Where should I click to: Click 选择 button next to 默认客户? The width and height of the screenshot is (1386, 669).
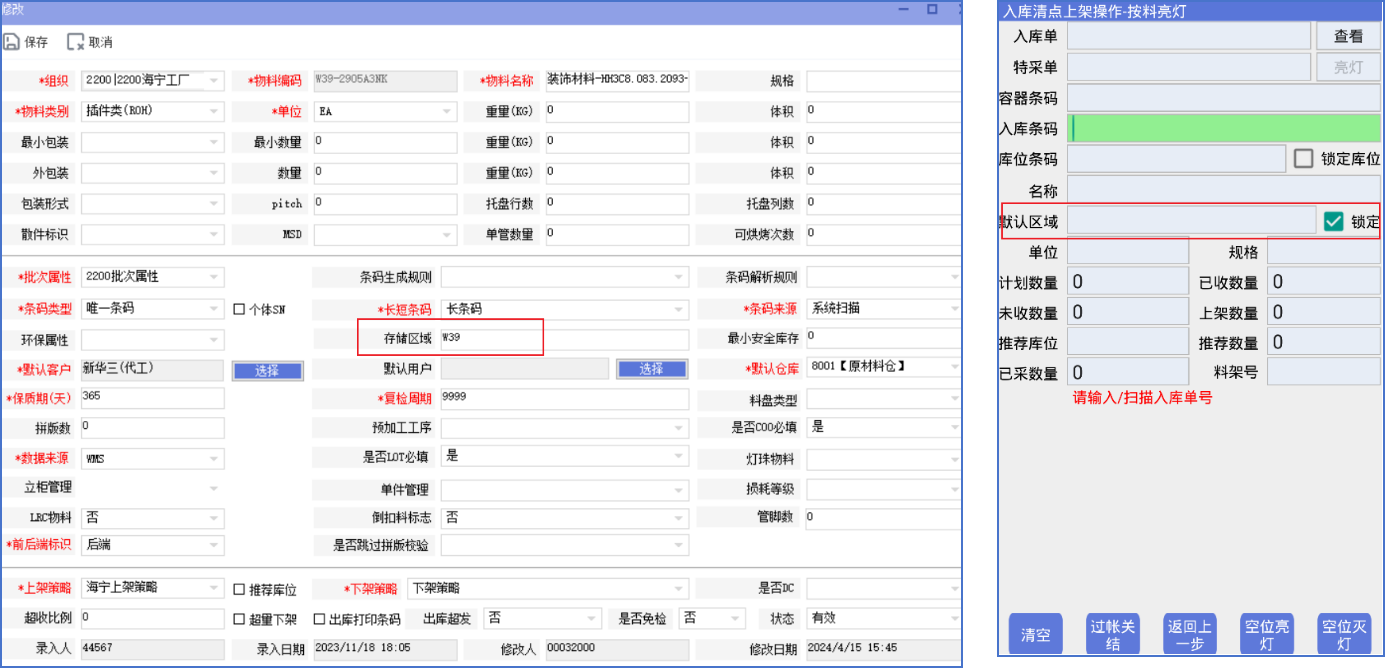coord(267,370)
